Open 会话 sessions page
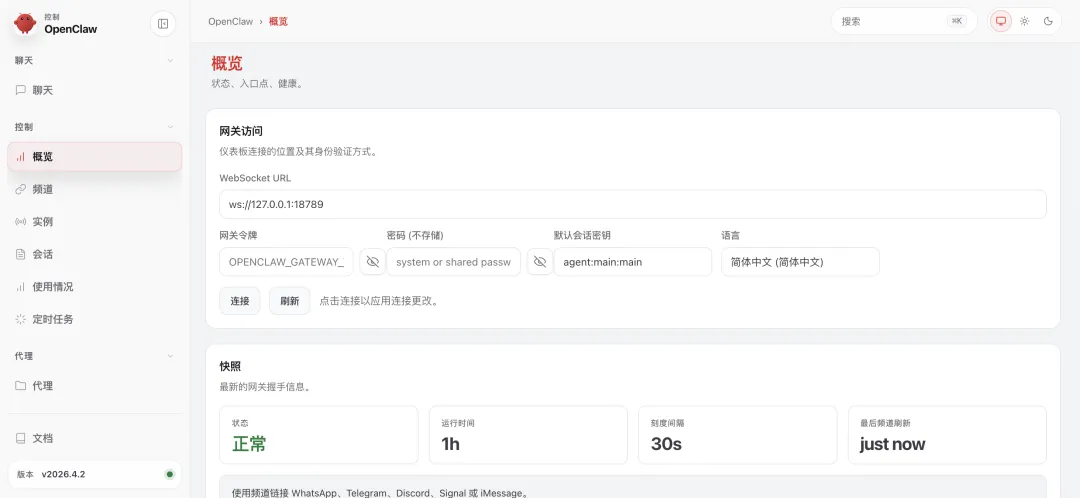Image resolution: width=1080 pixels, height=498 pixels. click(x=94, y=254)
